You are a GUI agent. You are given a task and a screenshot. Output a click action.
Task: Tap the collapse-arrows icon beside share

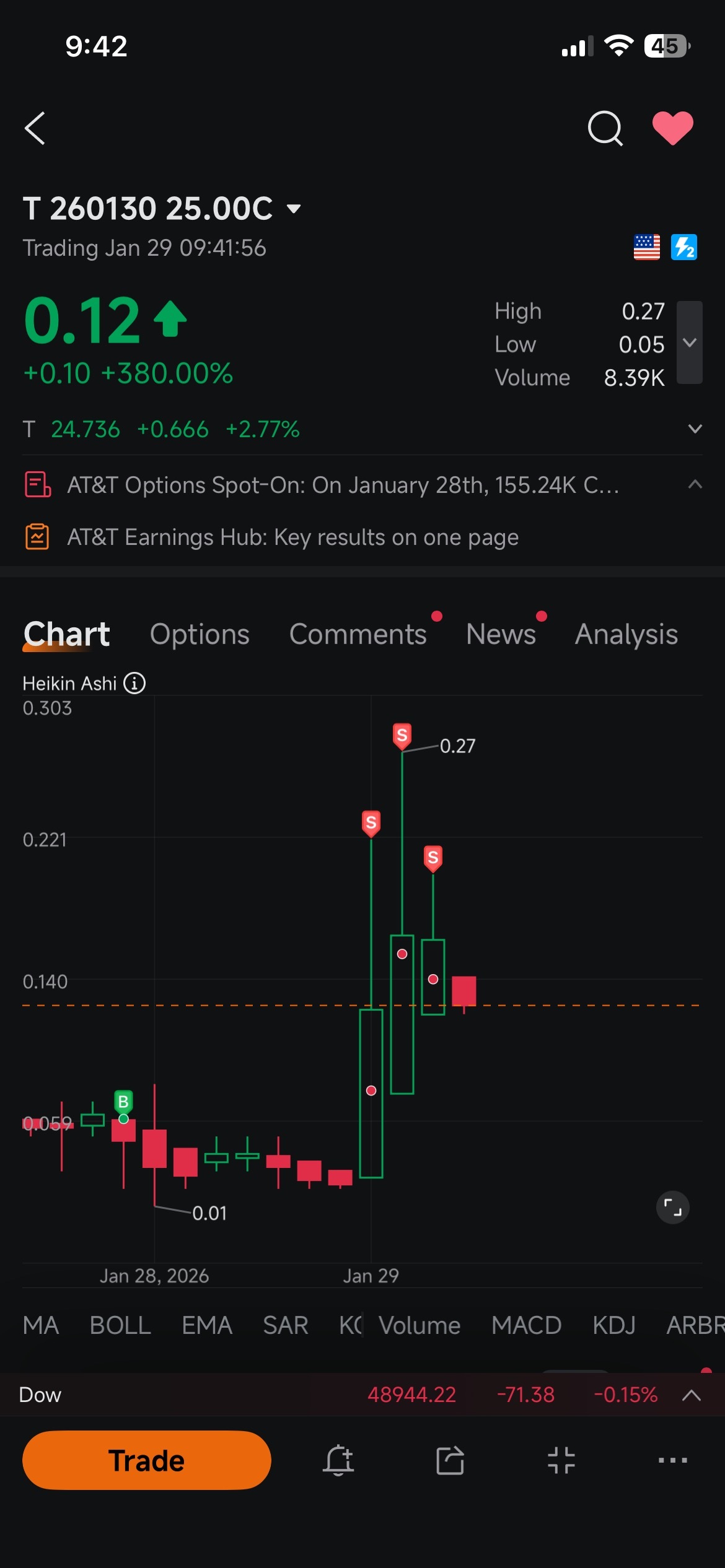[x=561, y=1460]
